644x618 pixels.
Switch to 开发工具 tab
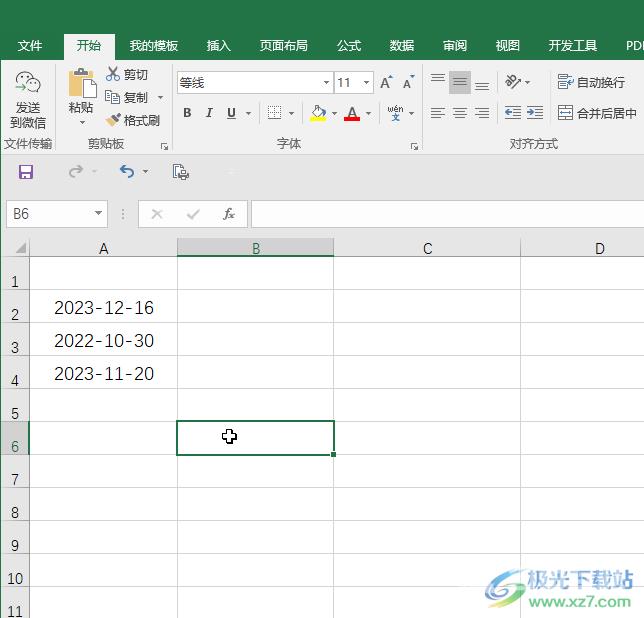(573, 45)
